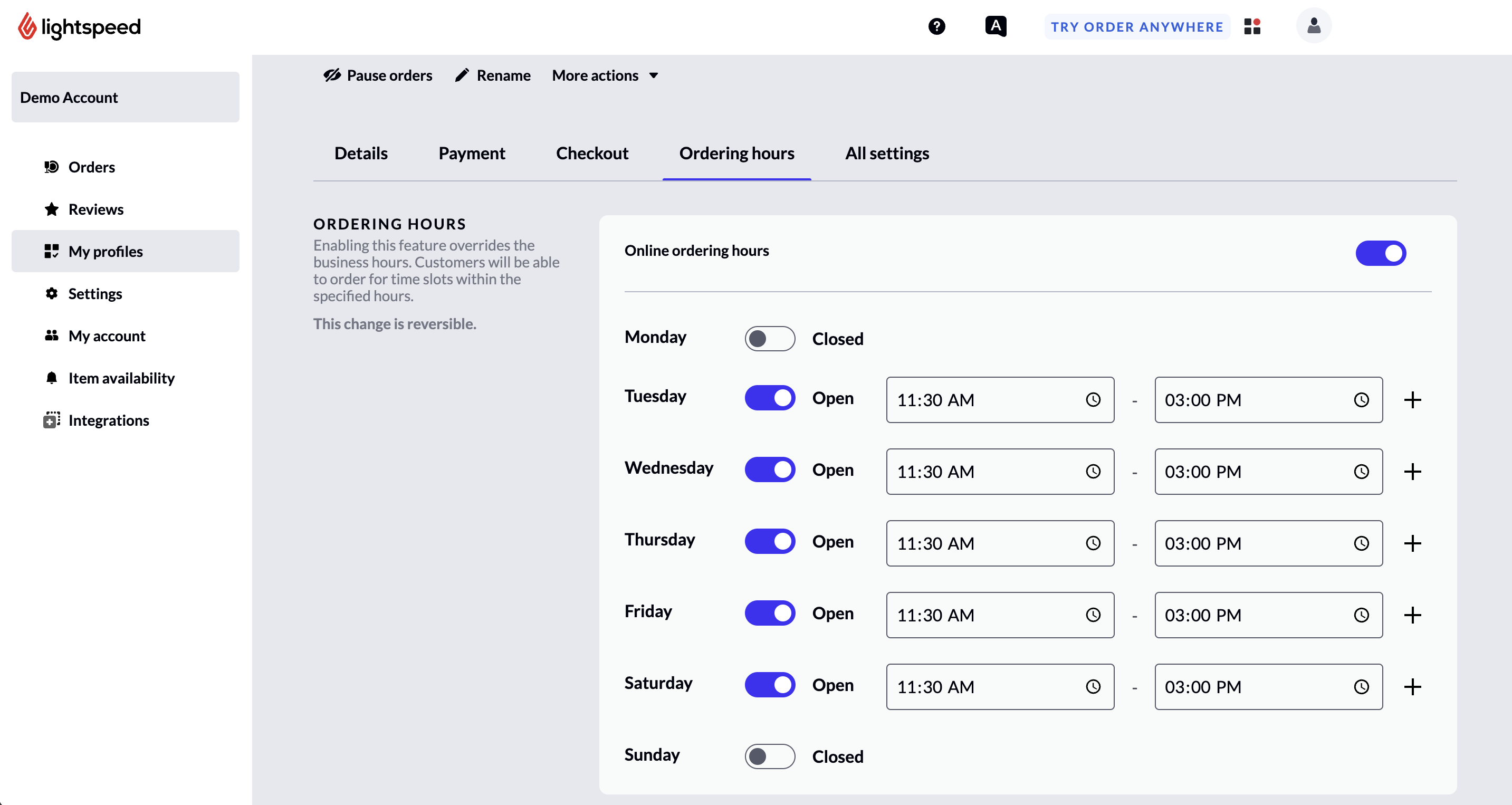1512x805 pixels.
Task: Open Orders in the sidebar
Action: [125, 167]
